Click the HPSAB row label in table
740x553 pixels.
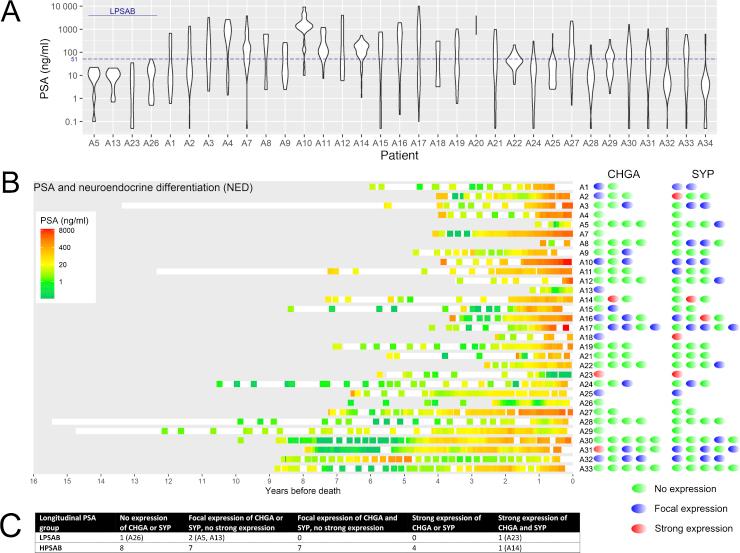click(x=52, y=546)
